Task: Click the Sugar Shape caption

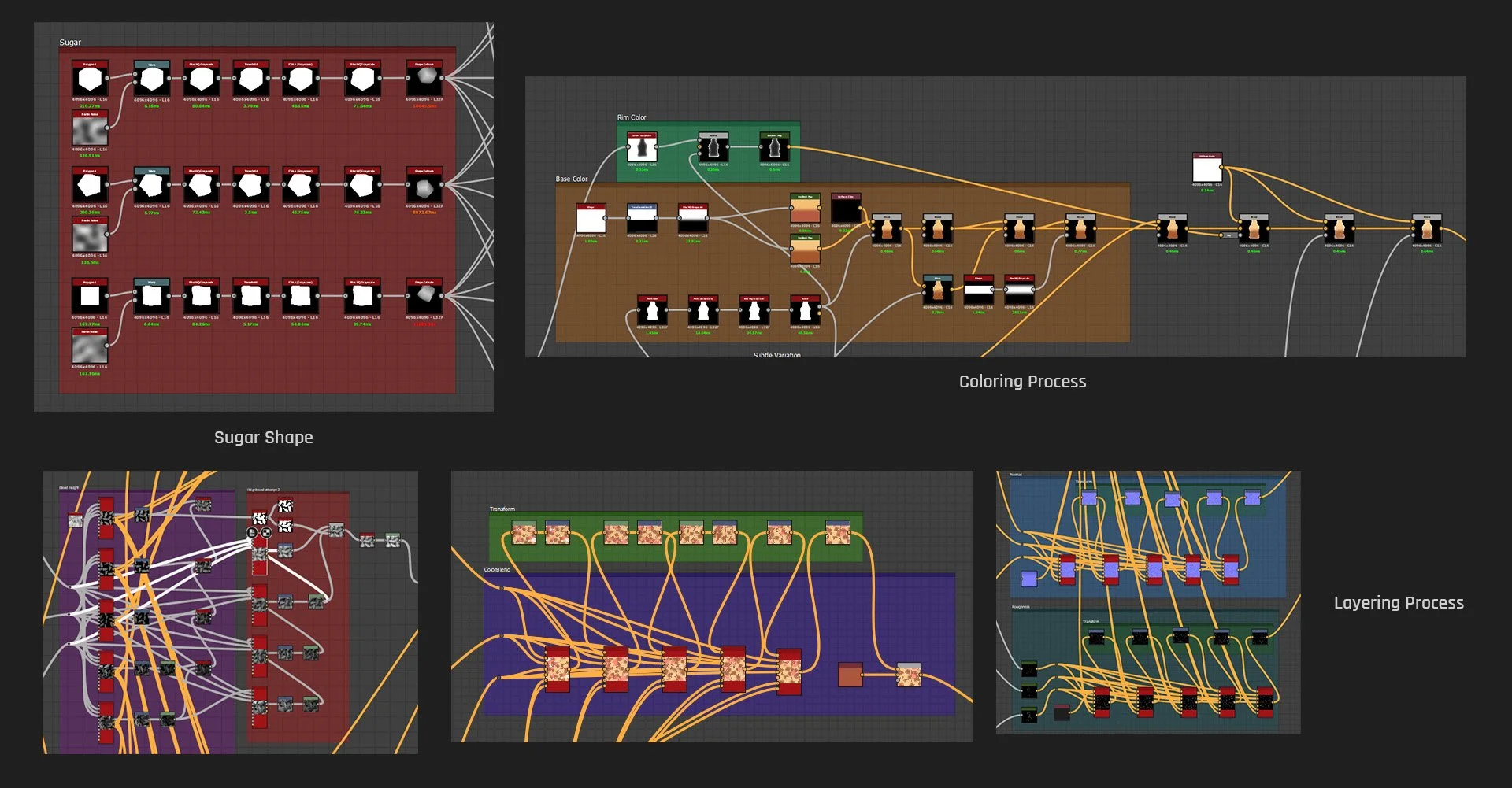Action: 264,438
